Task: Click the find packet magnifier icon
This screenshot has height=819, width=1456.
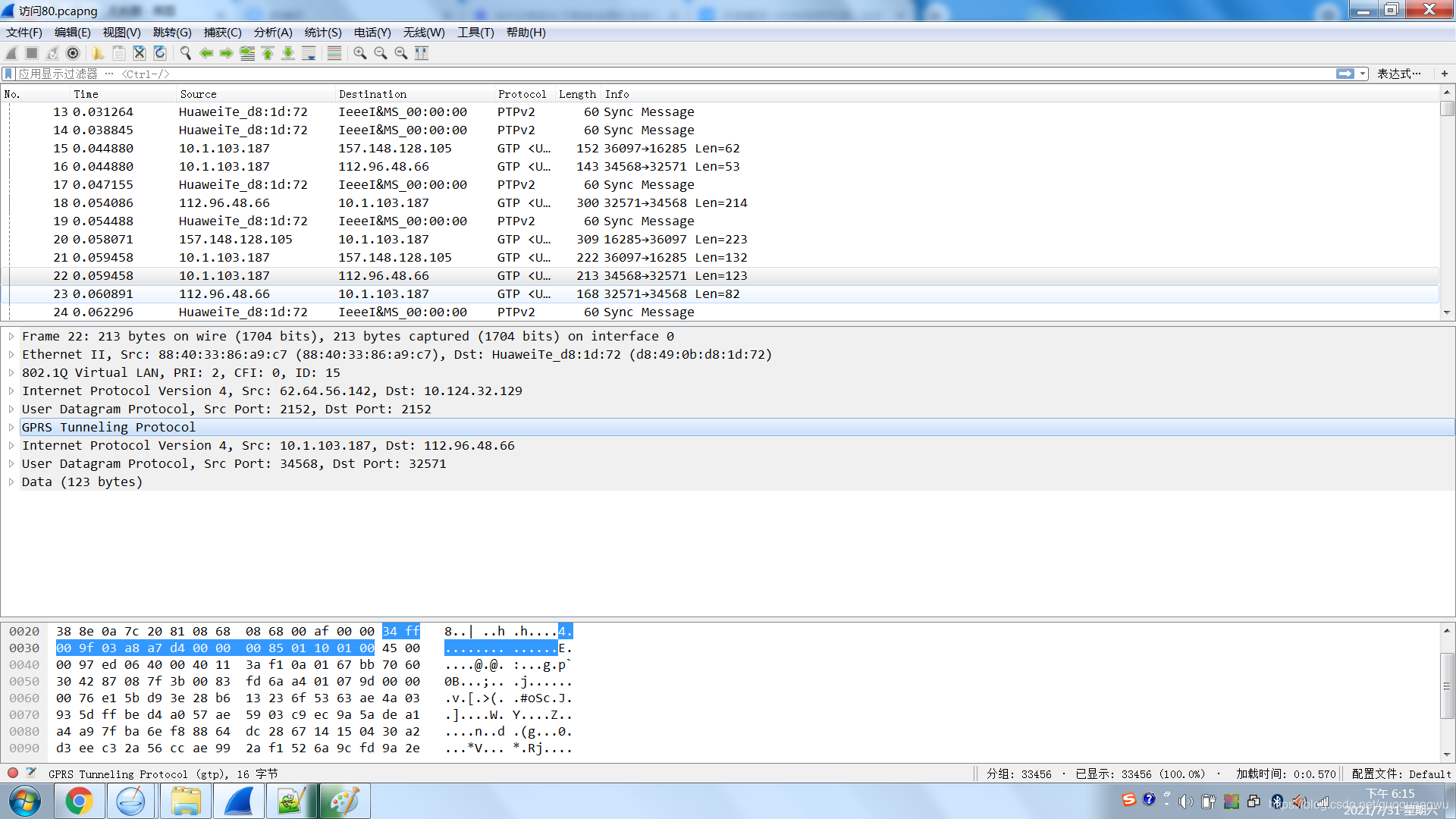Action: (185, 53)
